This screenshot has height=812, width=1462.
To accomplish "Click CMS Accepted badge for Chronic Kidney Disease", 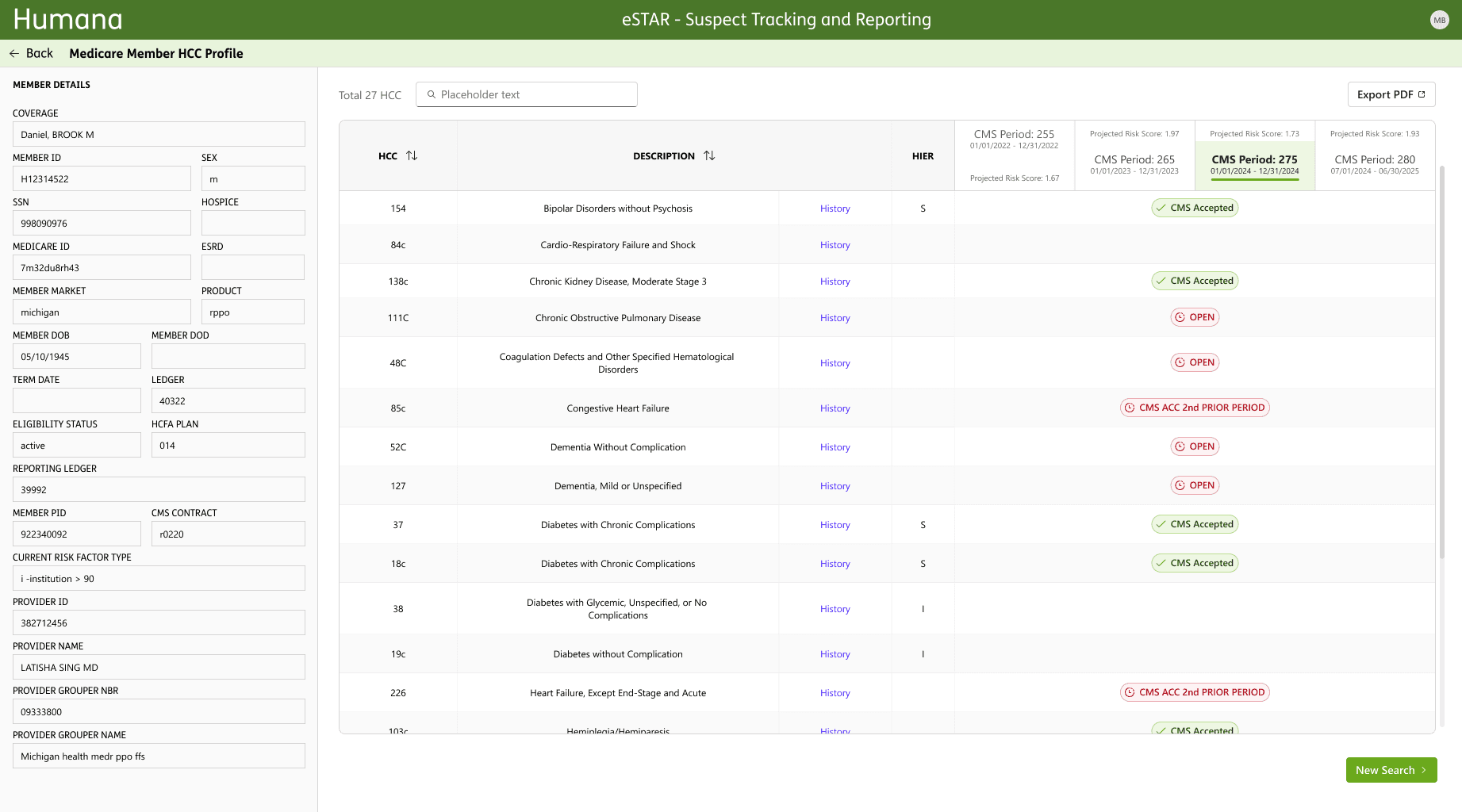I will click(x=1195, y=281).
